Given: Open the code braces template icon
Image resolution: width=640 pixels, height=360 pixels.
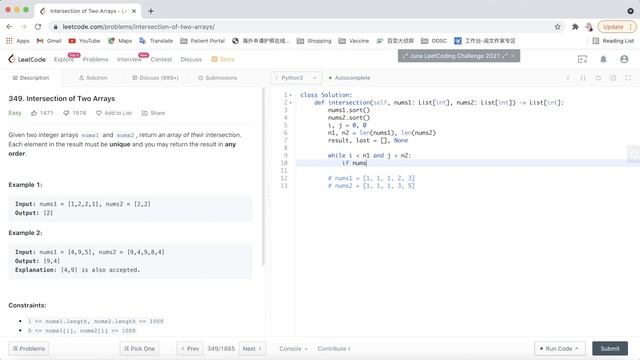Looking at the screenshot, I should tap(583, 78).
